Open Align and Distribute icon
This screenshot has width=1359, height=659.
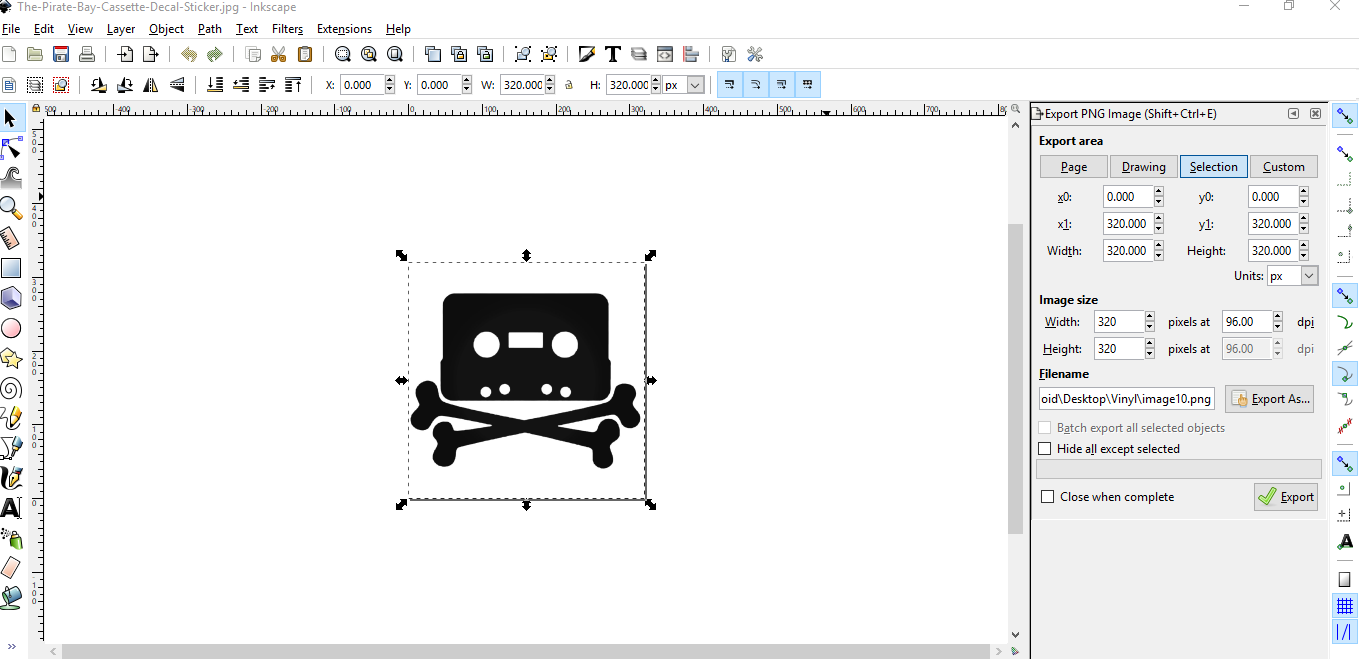click(x=690, y=54)
